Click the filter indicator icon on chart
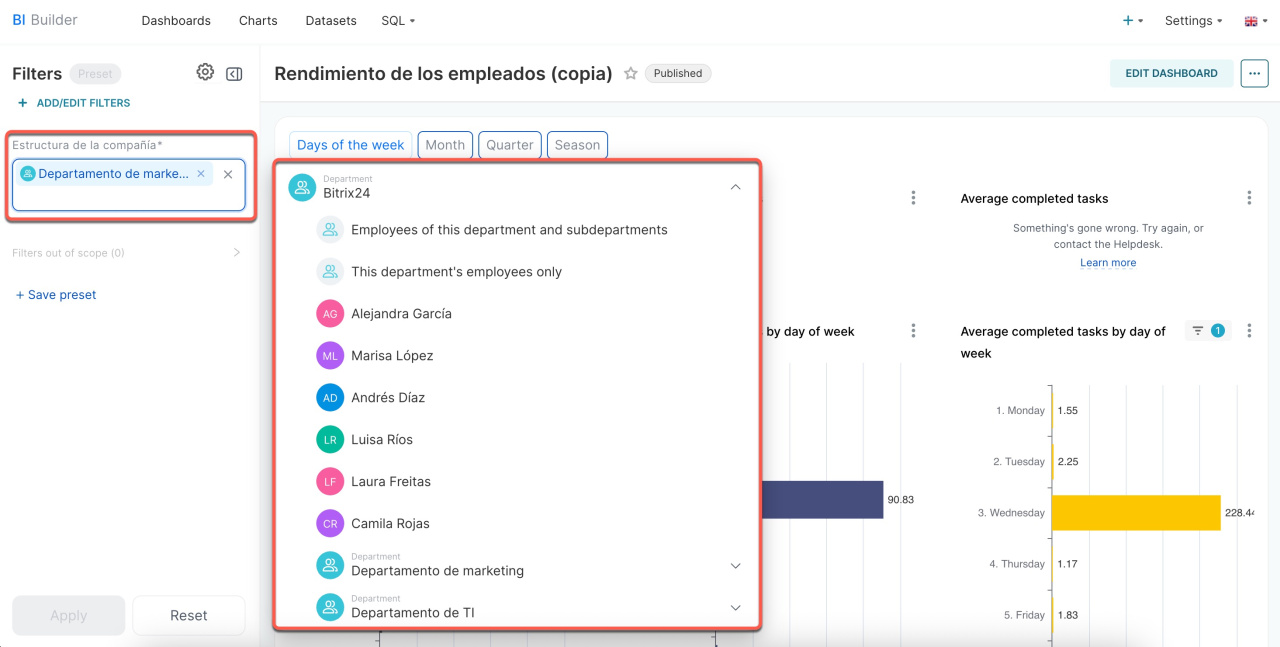 [1207, 331]
